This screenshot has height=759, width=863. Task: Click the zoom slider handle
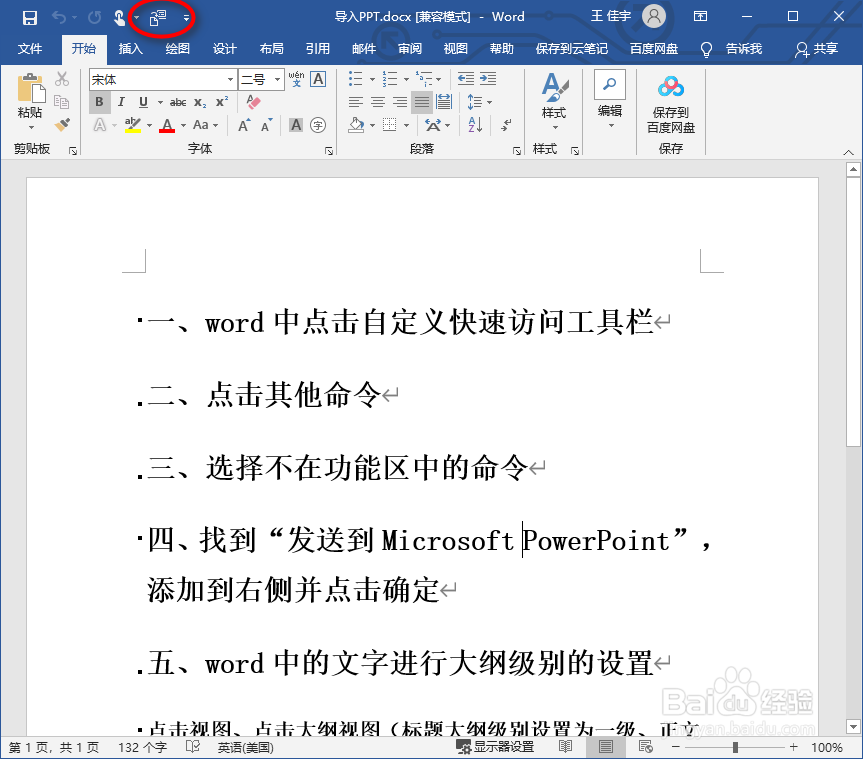click(735, 747)
